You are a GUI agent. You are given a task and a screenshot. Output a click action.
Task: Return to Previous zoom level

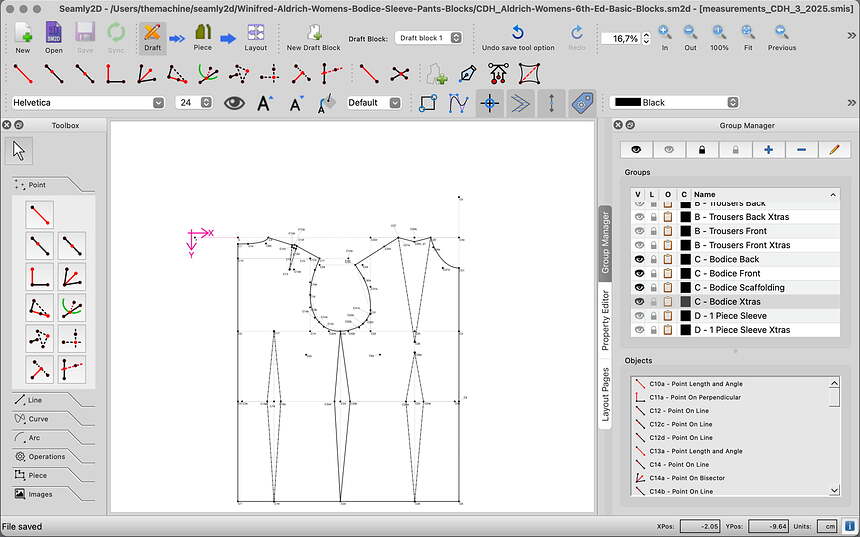[782, 37]
